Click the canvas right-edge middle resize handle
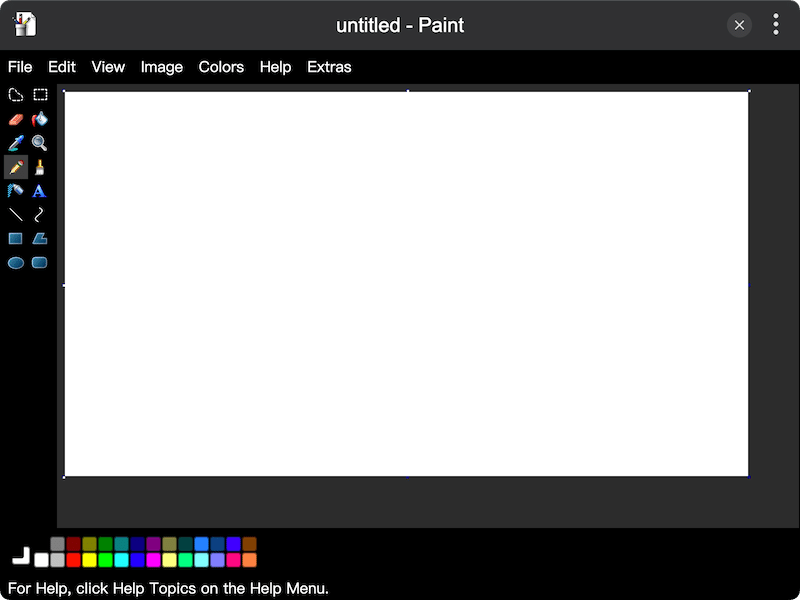800x600 pixels. (x=749, y=285)
